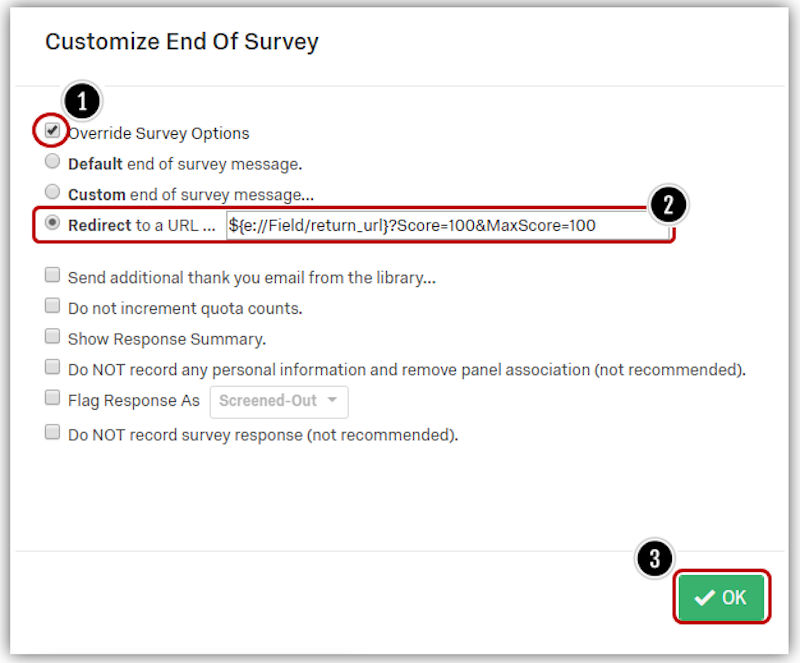Select Default end of survey message radio
This screenshot has height=663, width=800.
click(x=52, y=162)
